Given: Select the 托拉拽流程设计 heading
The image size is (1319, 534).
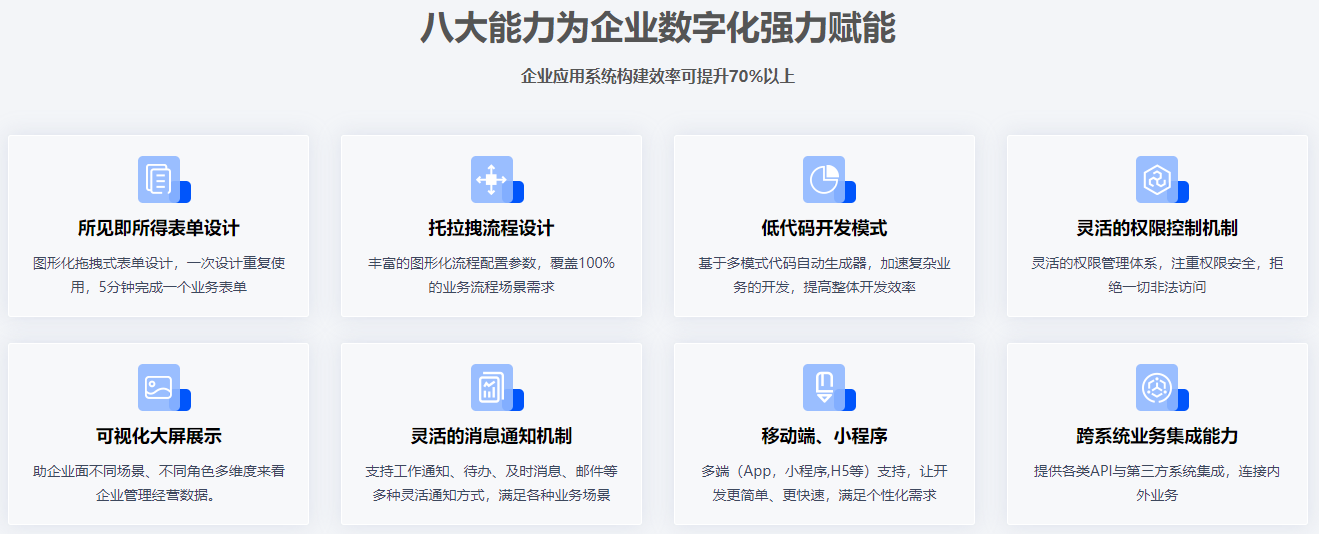Looking at the screenshot, I should click(491, 229).
